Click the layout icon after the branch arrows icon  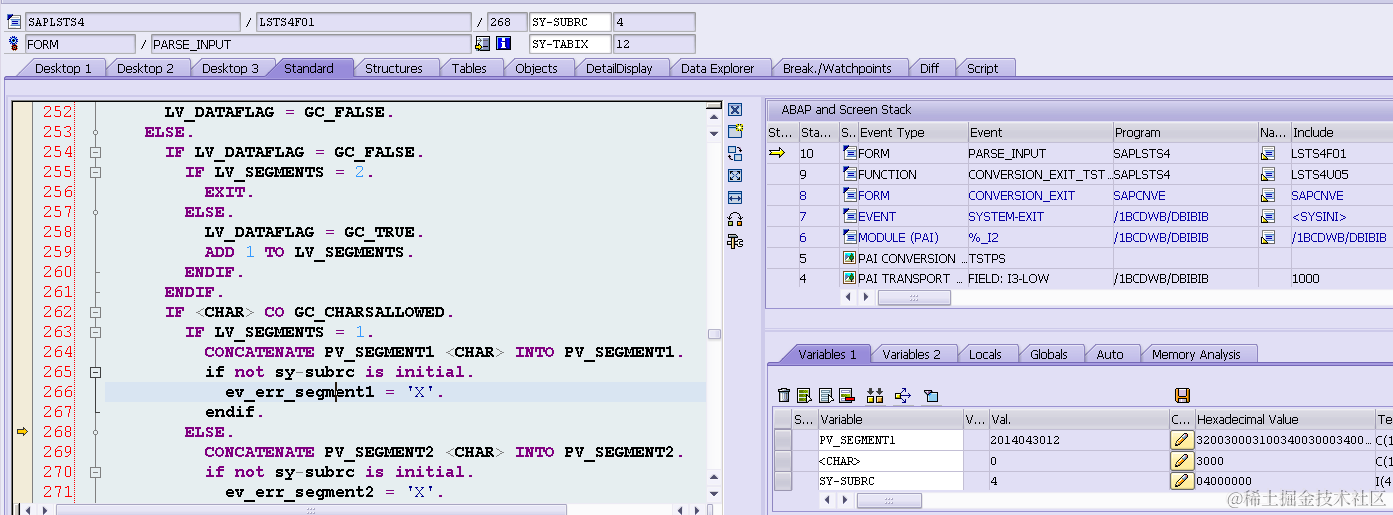931,395
